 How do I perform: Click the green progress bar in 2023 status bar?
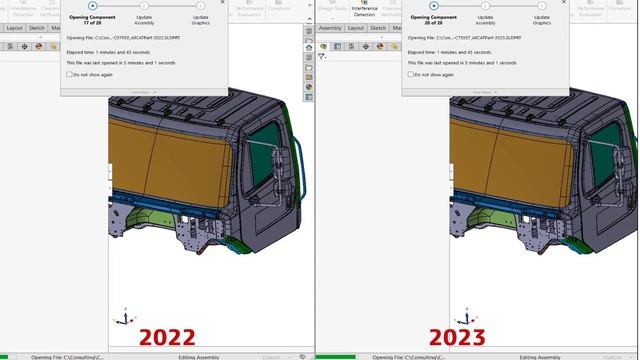click(336, 357)
